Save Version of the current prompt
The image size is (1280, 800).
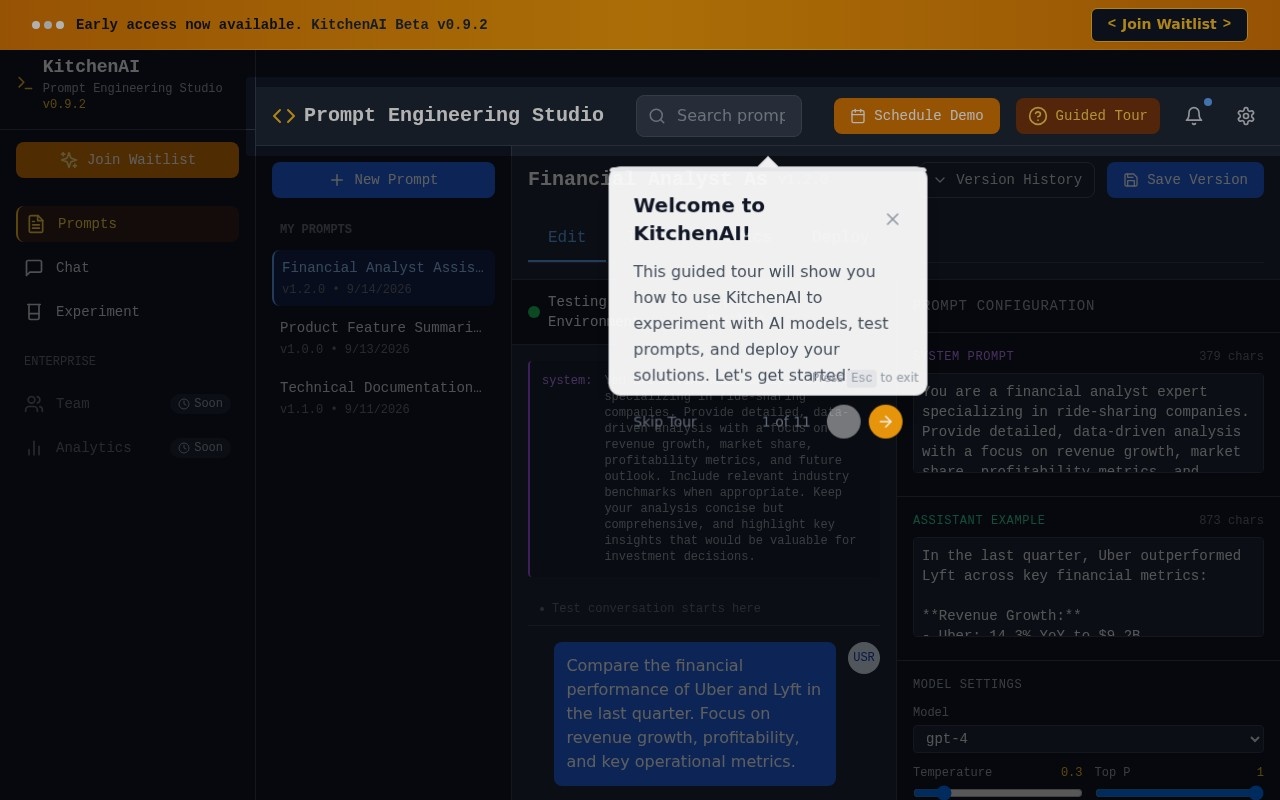(x=1185, y=180)
